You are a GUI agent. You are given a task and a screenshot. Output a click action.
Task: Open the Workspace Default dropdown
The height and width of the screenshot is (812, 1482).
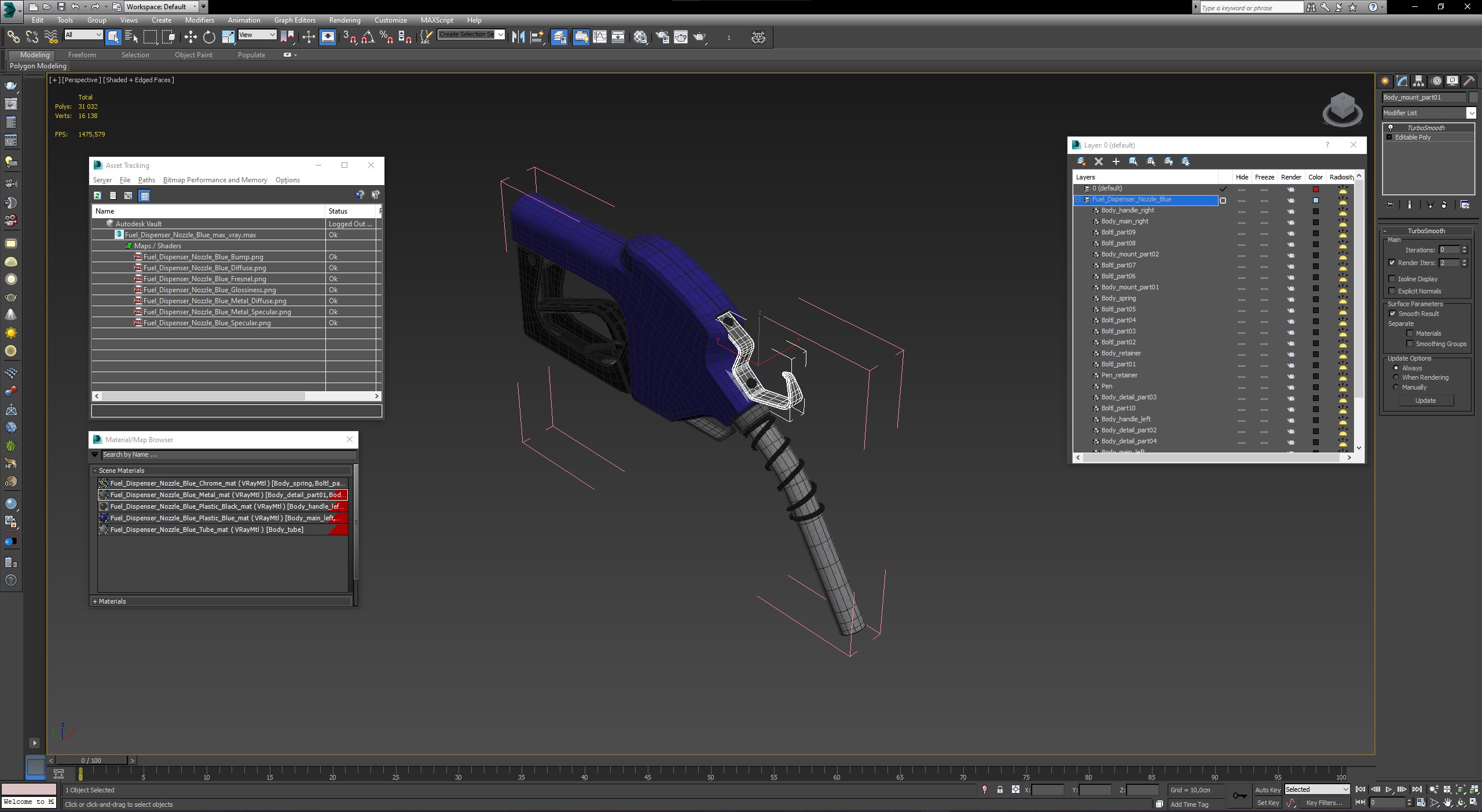161,6
